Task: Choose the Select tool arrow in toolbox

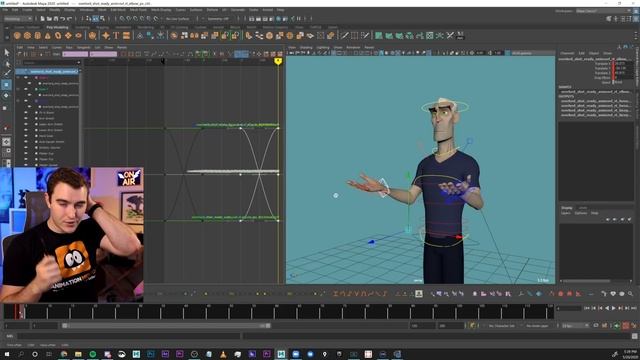Action: 7,52
